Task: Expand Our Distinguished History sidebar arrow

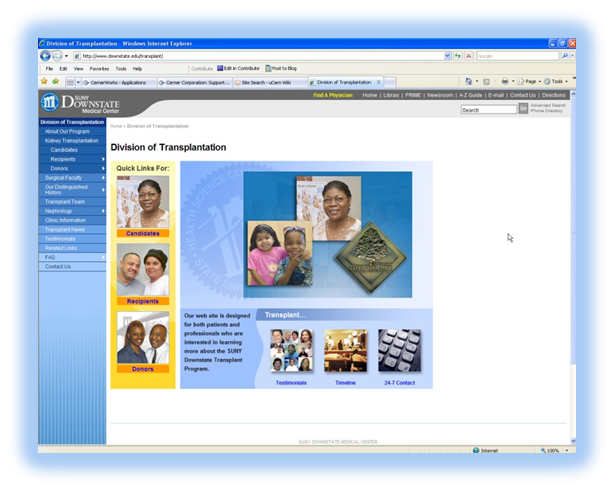Action: [x=103, y=190]
